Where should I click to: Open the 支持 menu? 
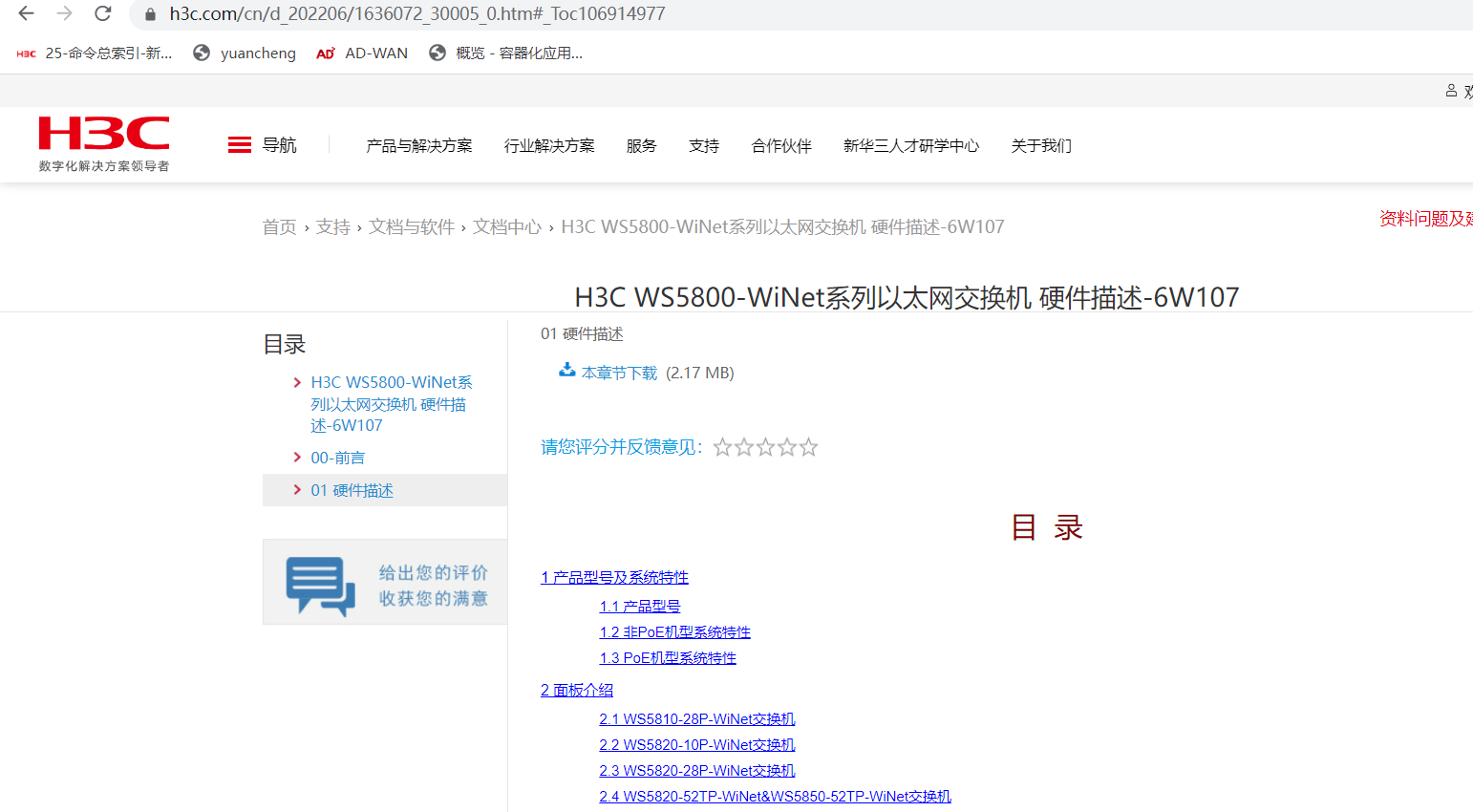(704, 146)
